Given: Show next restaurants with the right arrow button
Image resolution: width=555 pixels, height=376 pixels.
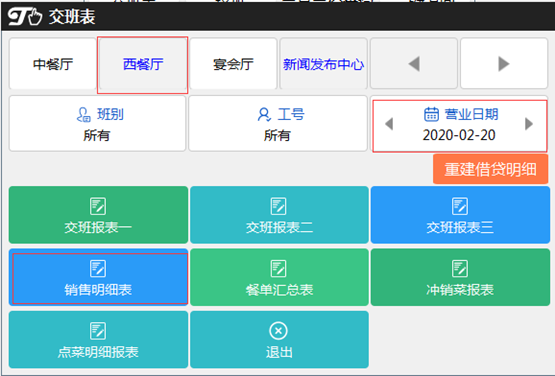Looking at the screenshot, I should click(x=504, y=64).
